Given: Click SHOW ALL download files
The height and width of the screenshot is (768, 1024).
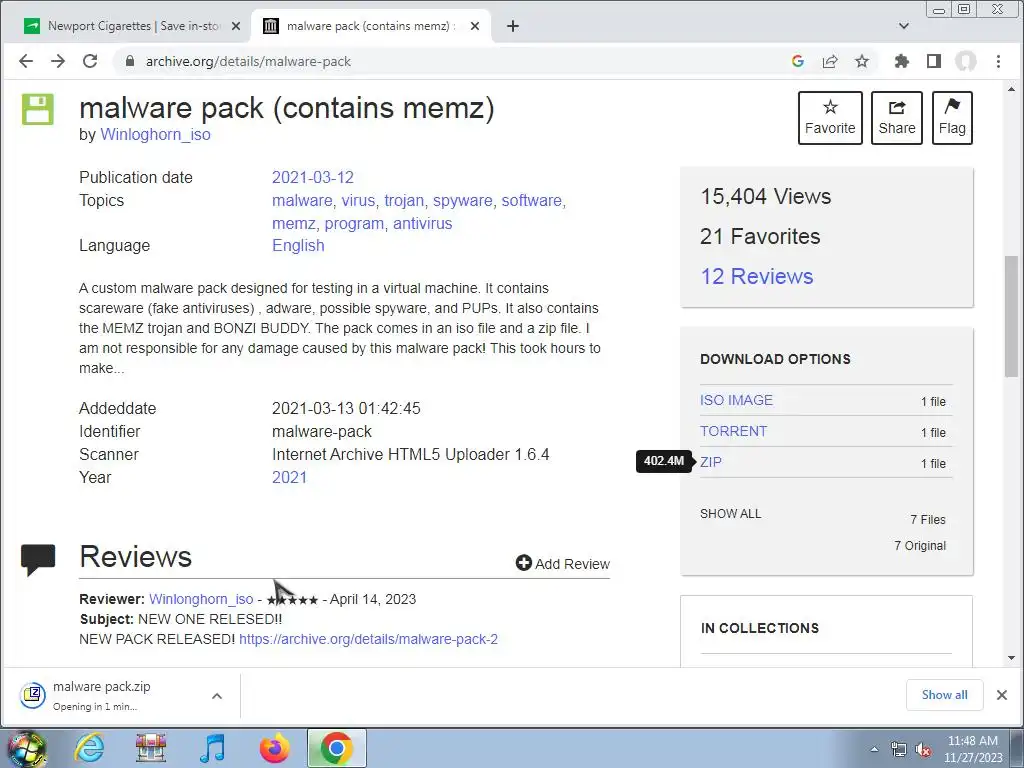Looking at the screenshot, I should 731,514.
